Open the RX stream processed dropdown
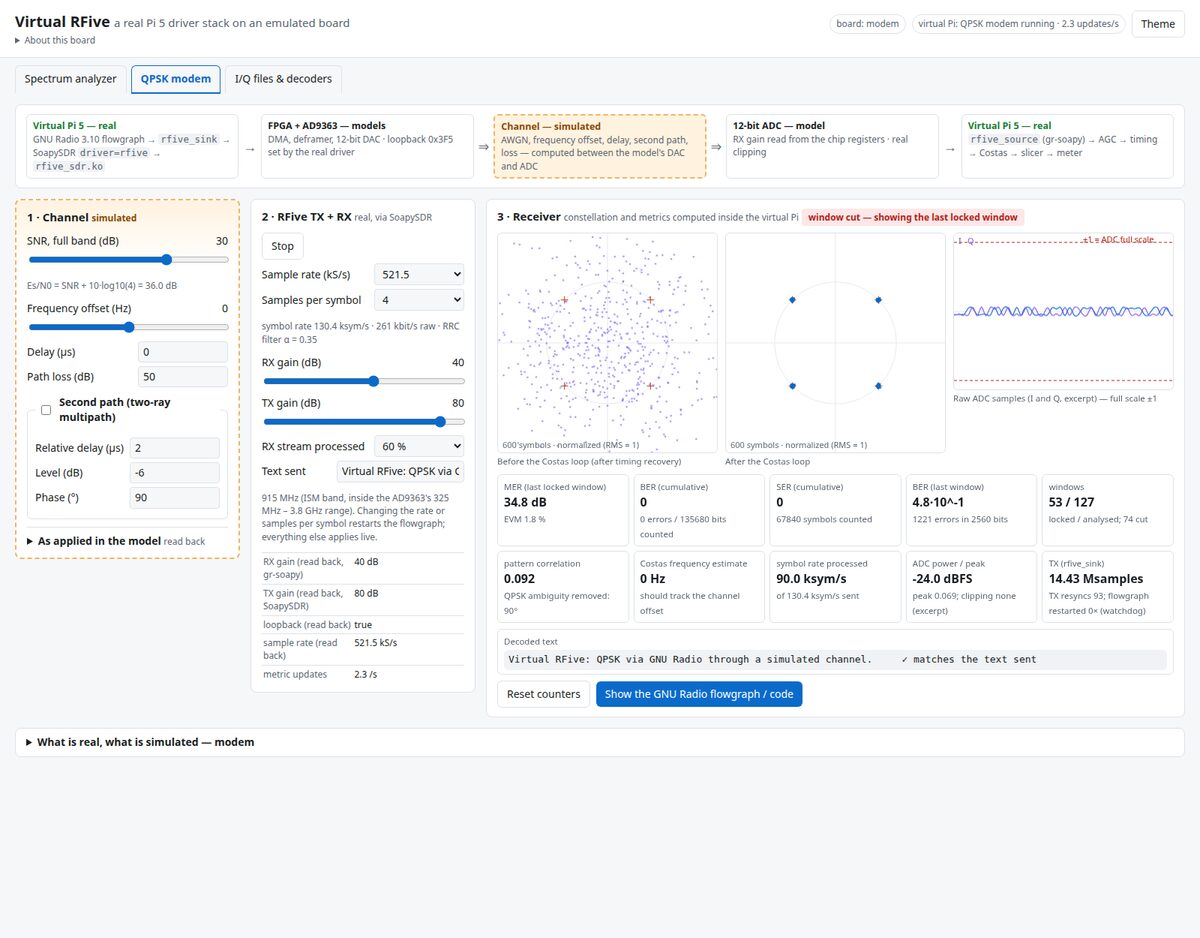The height and width of the screenshot is (938, 1200). [419, 446]
